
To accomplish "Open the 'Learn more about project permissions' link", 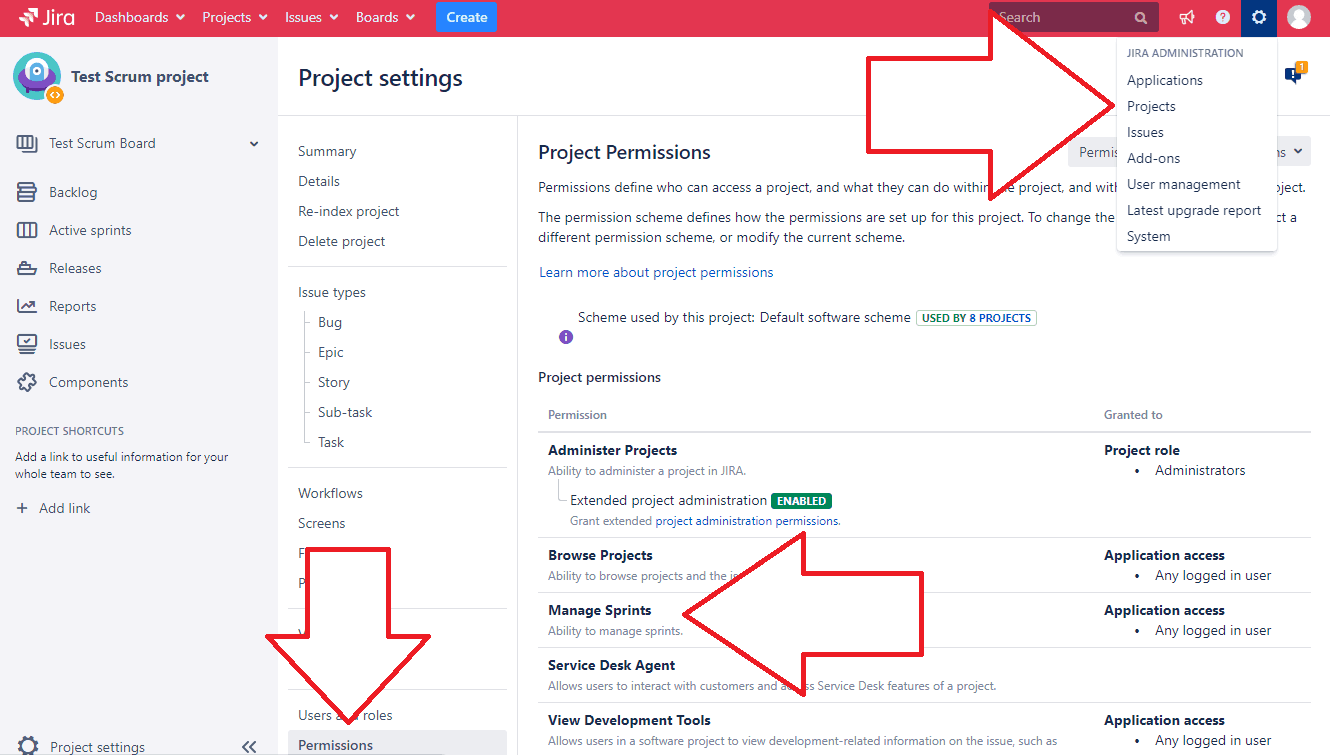I will 655,272.
